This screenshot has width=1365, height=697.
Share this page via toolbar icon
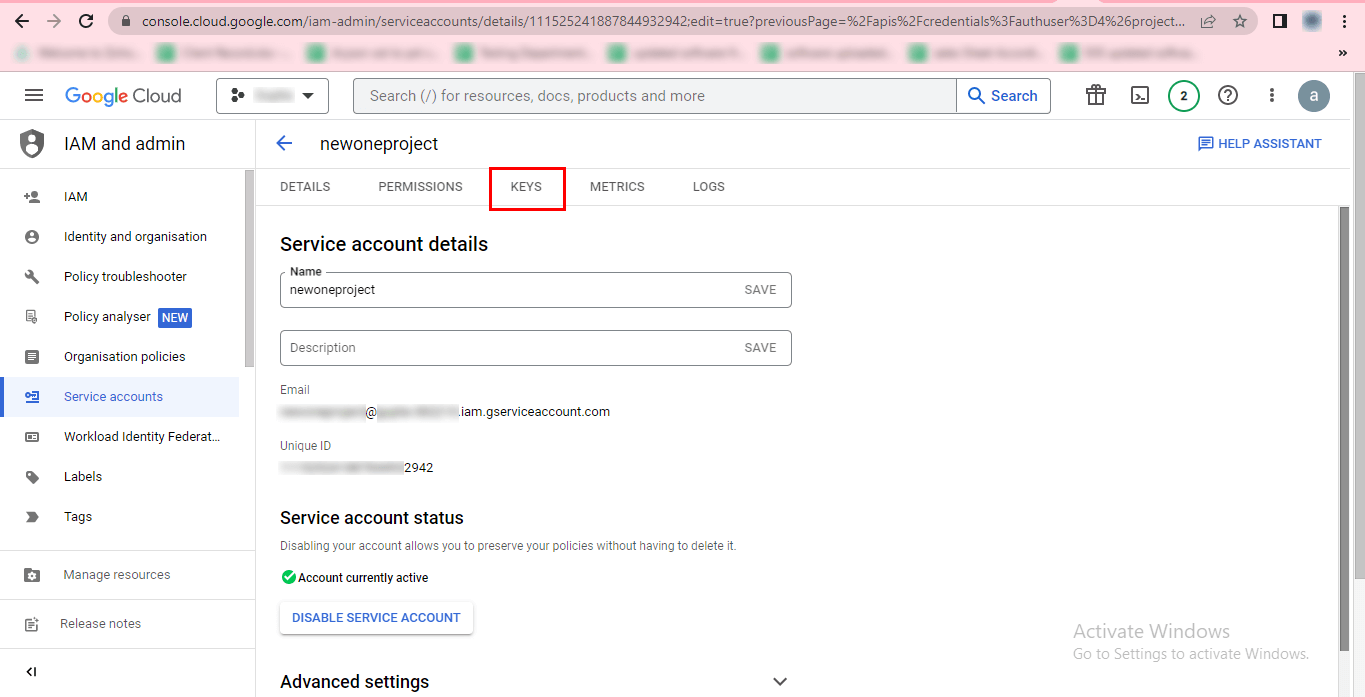point(1208,21)
